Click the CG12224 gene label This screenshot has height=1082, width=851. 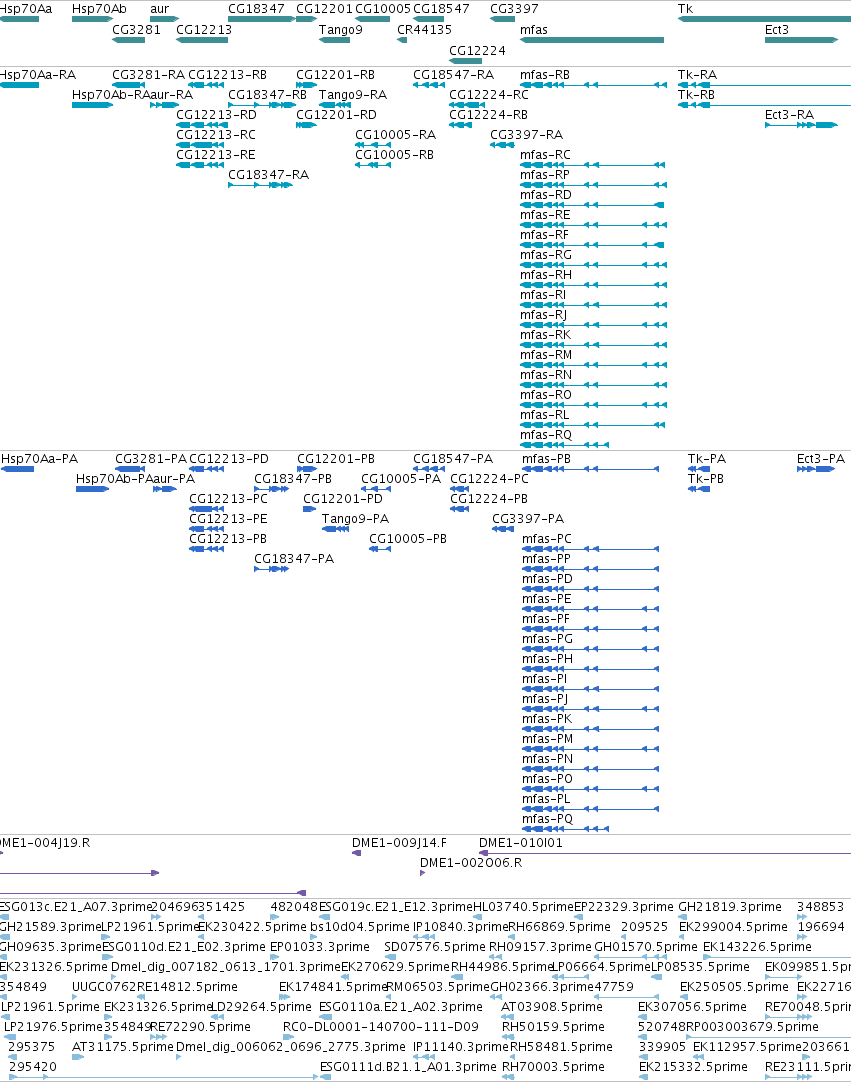click(477, 50)
